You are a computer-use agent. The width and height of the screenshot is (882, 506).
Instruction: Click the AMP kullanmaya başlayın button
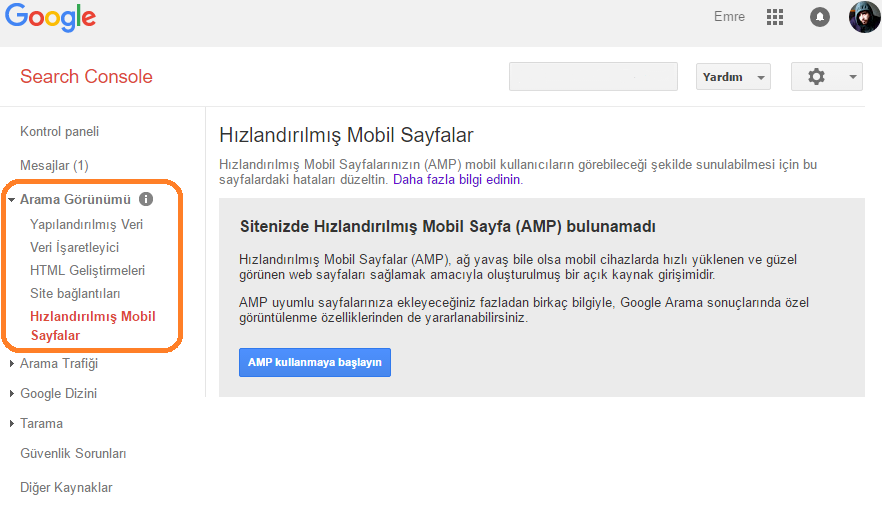click(x=315, y=363)
